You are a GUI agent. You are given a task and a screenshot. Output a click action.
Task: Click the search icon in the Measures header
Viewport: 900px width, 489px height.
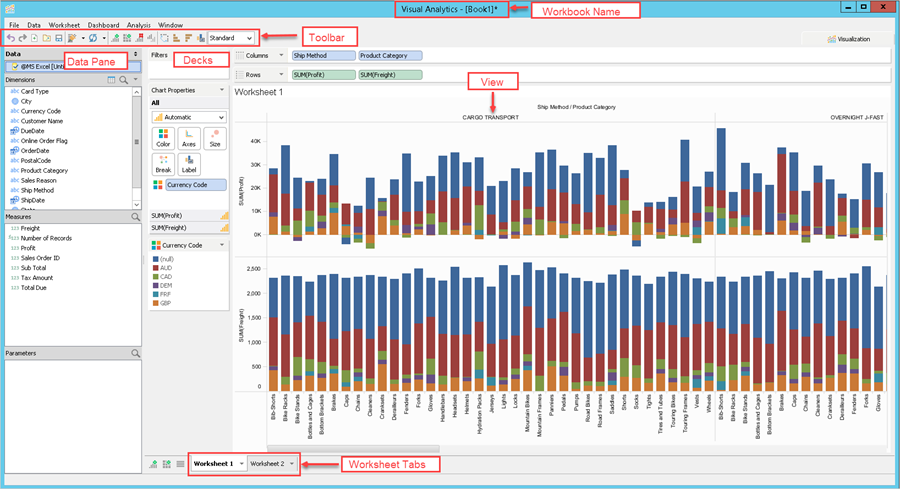pos(135,216)
